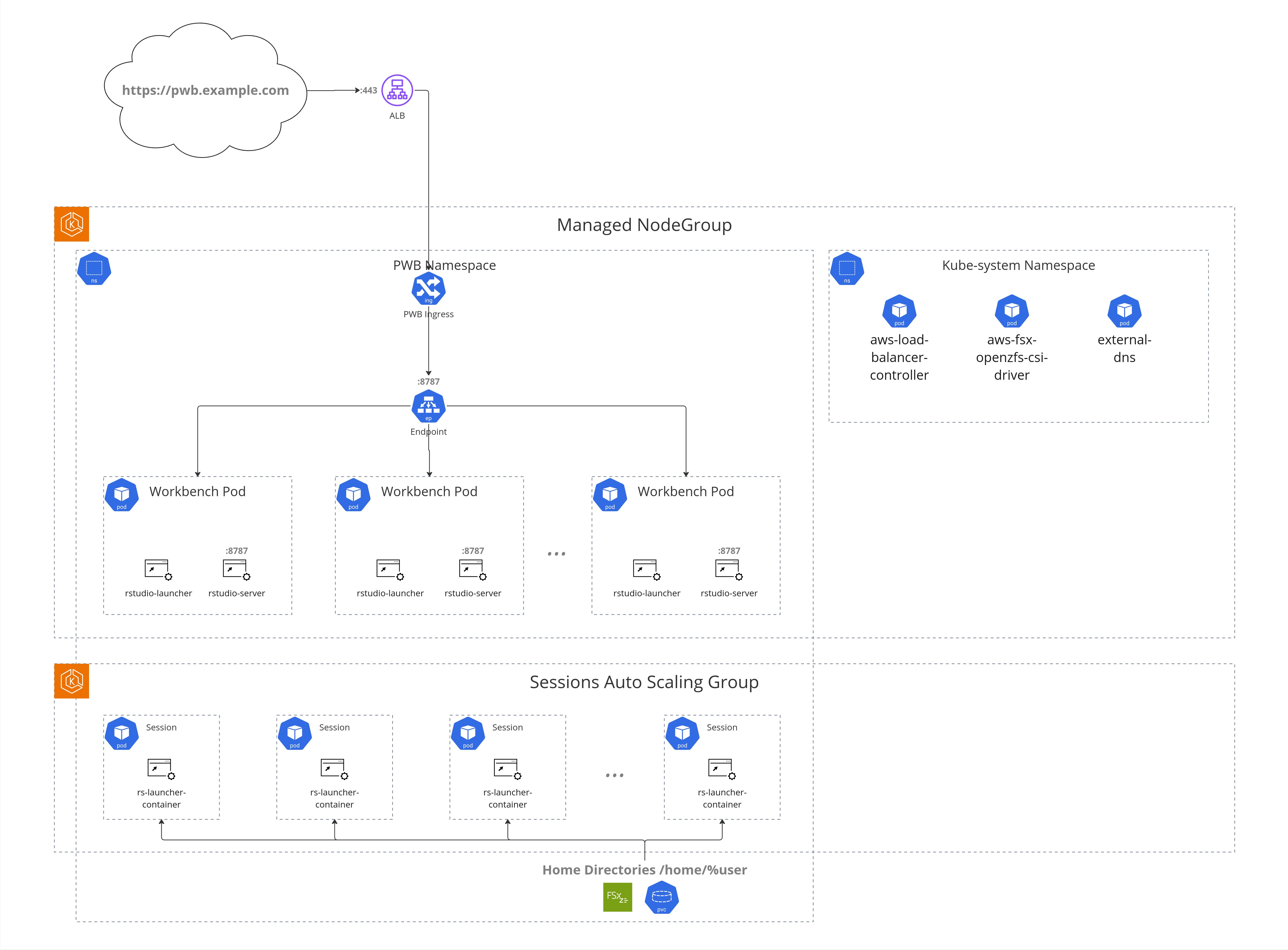Click the Sessions Auto Scaling Group EKS icon
Viewport: 1288px width, 950px height.
coord(72,681)
